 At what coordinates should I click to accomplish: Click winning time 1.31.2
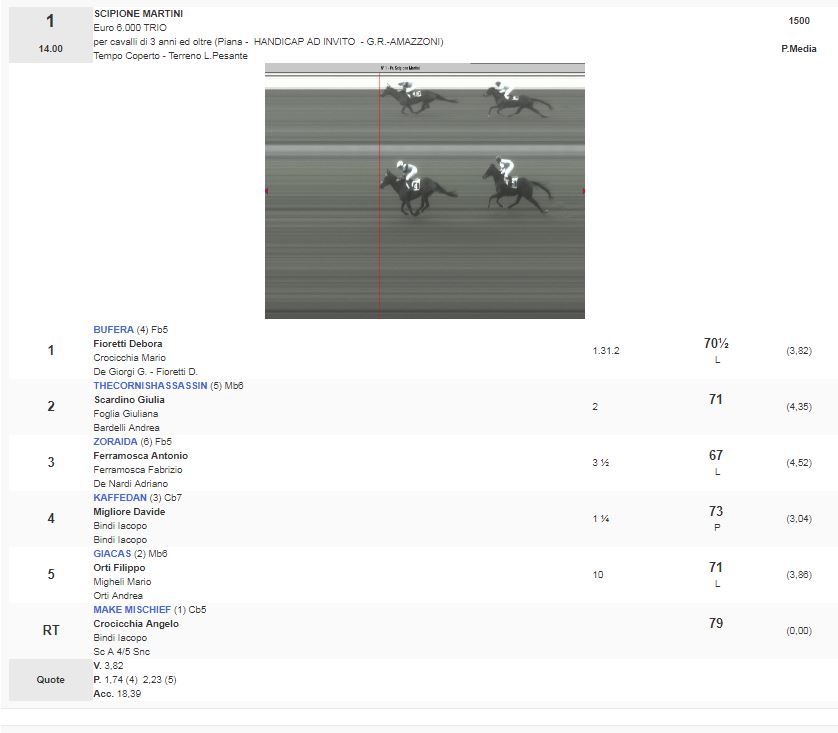tap(605, 351)
